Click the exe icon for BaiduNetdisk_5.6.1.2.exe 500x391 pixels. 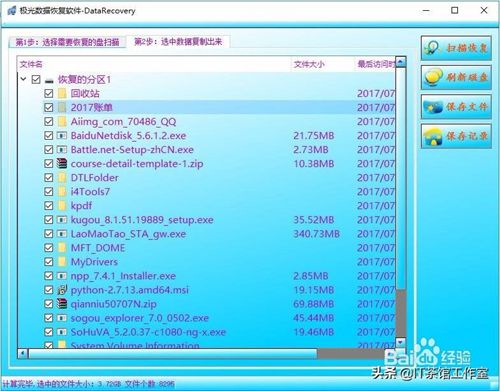[x=62, y=135]
